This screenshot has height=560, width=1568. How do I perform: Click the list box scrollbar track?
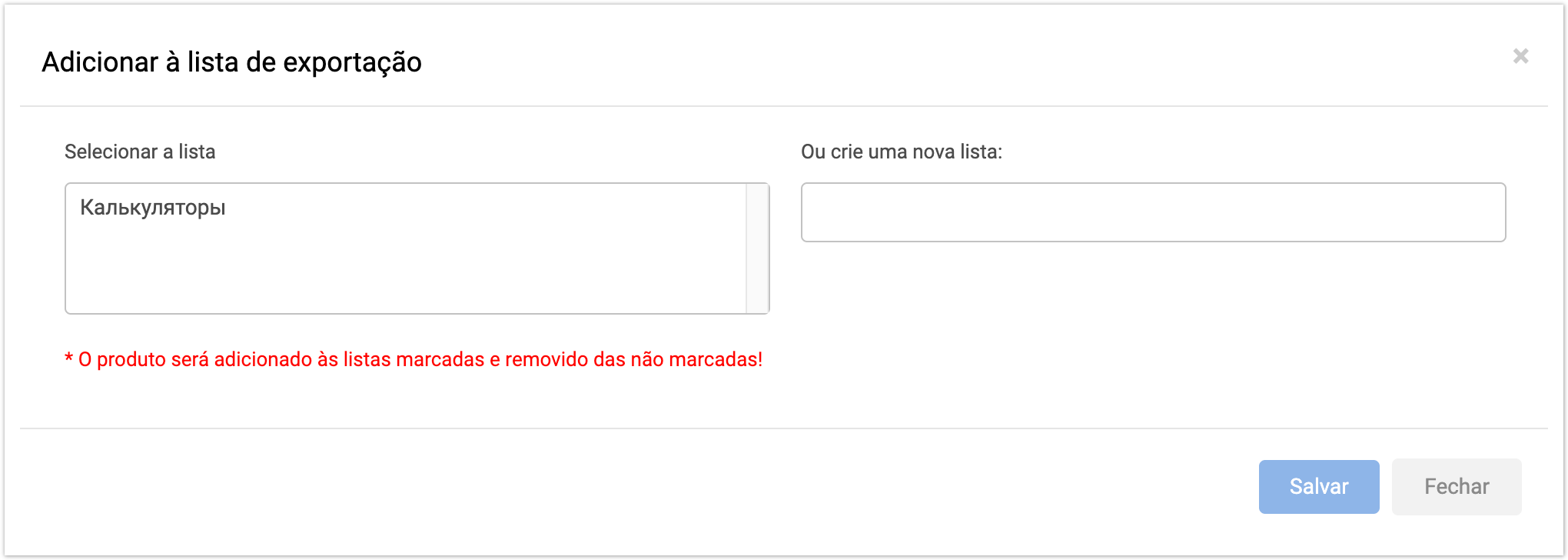757,248
